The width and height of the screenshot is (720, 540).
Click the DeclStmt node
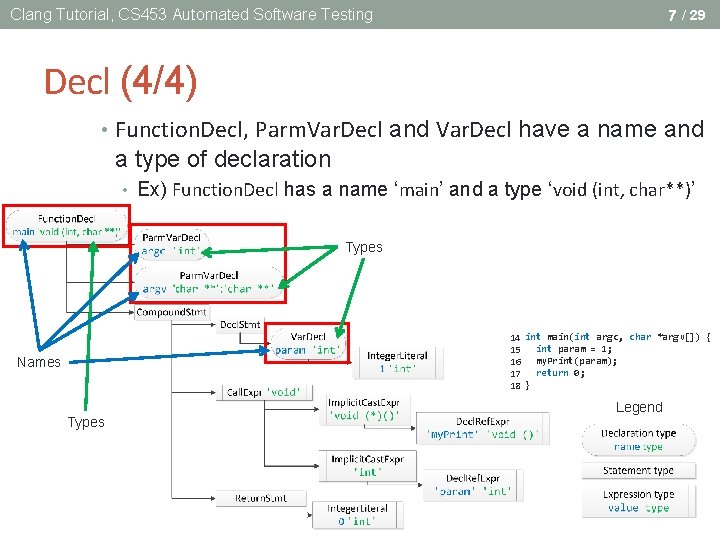point(240,325)
